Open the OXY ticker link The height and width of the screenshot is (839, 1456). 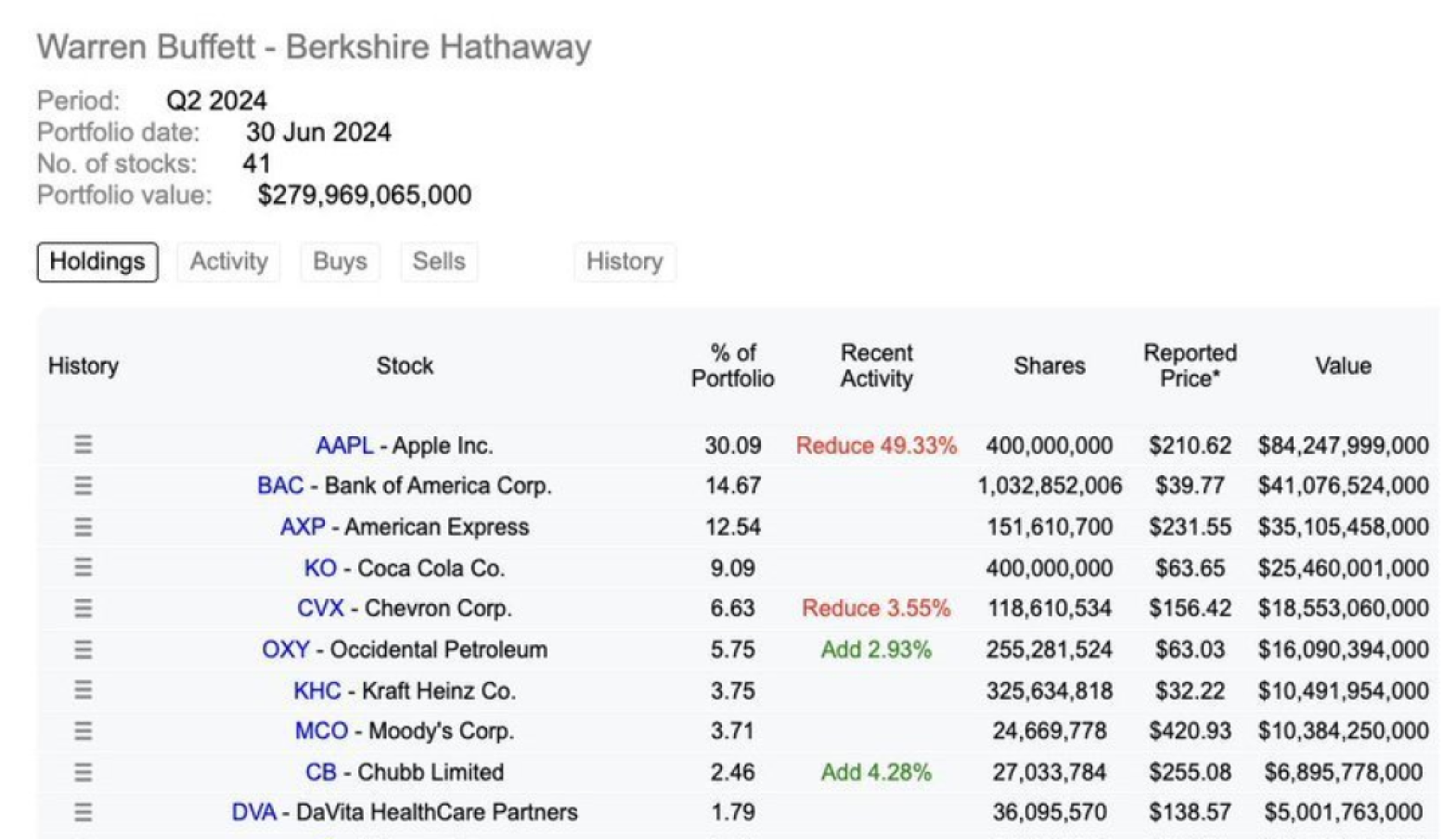pyautogui.click(x=286, y=649)
